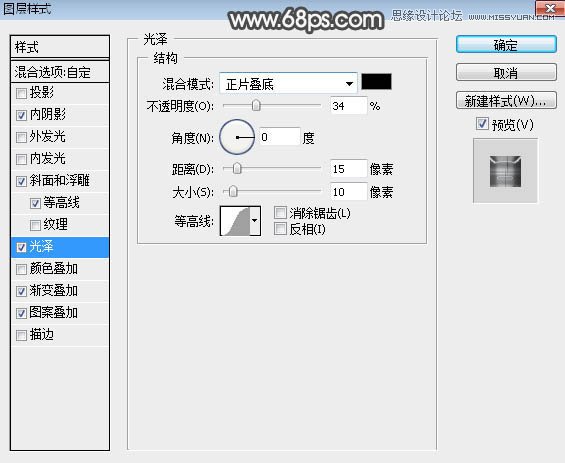Click the size value field showing 10
Image resolution: width=565 pixels, height=463 pixels.
pyautogui.click(x=348, y=192)
